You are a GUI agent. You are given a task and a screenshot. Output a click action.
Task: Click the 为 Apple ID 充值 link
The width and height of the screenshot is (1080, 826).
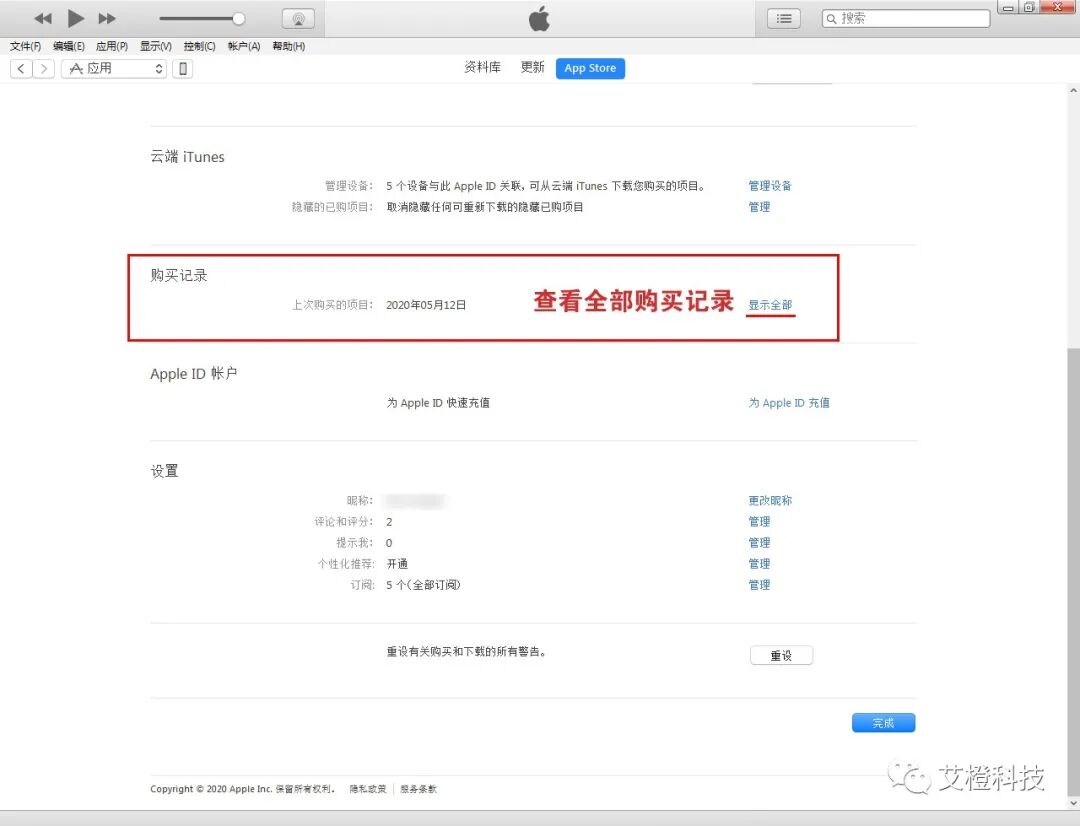[x=789, y=403]
